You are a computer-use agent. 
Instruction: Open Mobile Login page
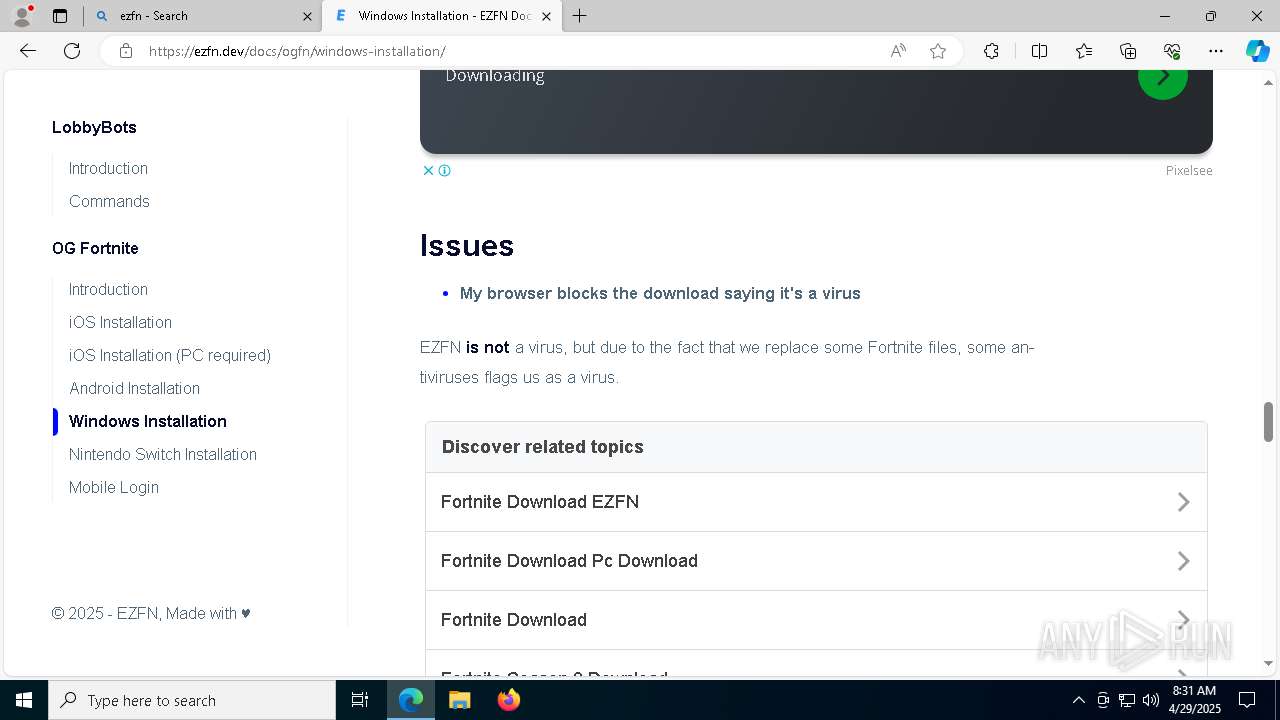(114, 487)
